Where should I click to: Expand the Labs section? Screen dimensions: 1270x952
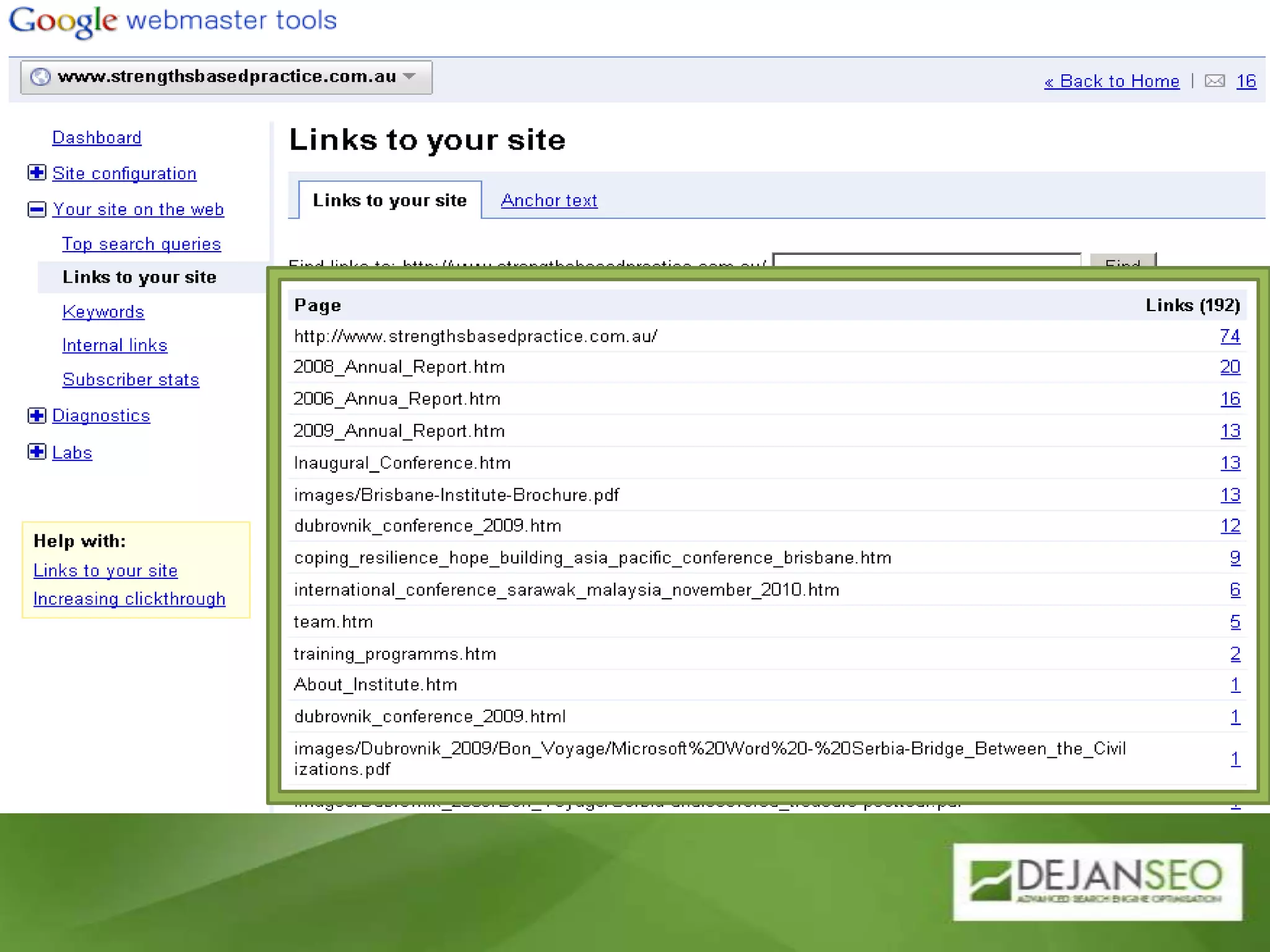pyautogui.click(x=37, y=452)
